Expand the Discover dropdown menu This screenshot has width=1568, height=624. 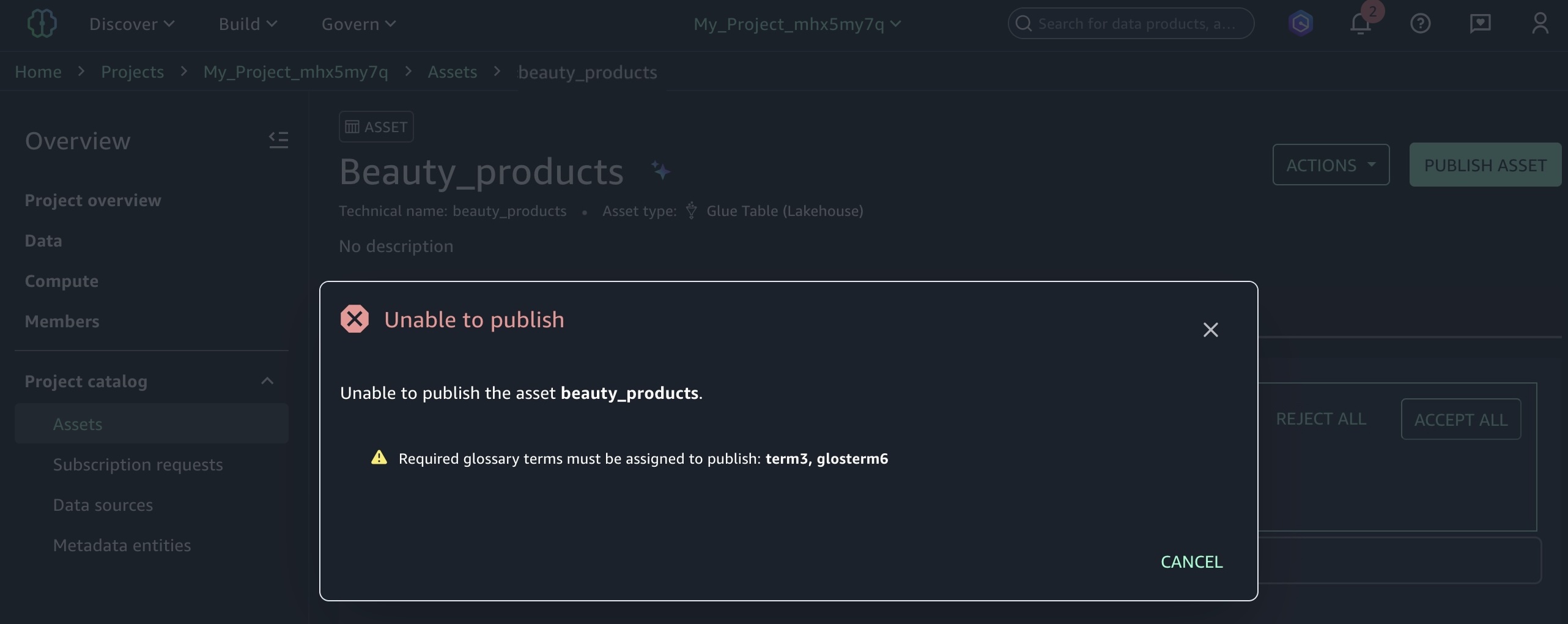click(x=131, y=24)
